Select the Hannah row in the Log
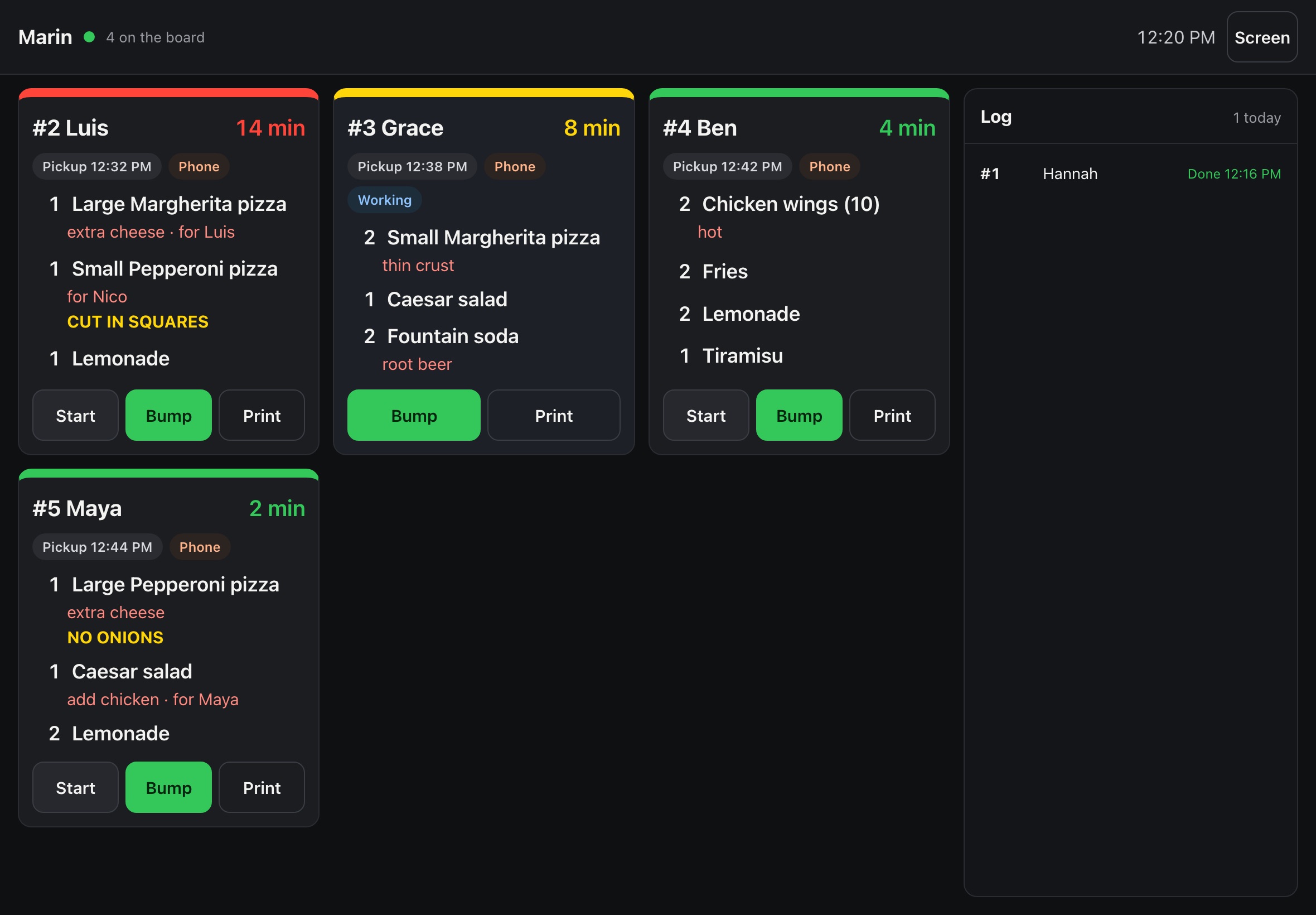The image size is (1316, 915). pyautogui.click(x=1130, y=174)
